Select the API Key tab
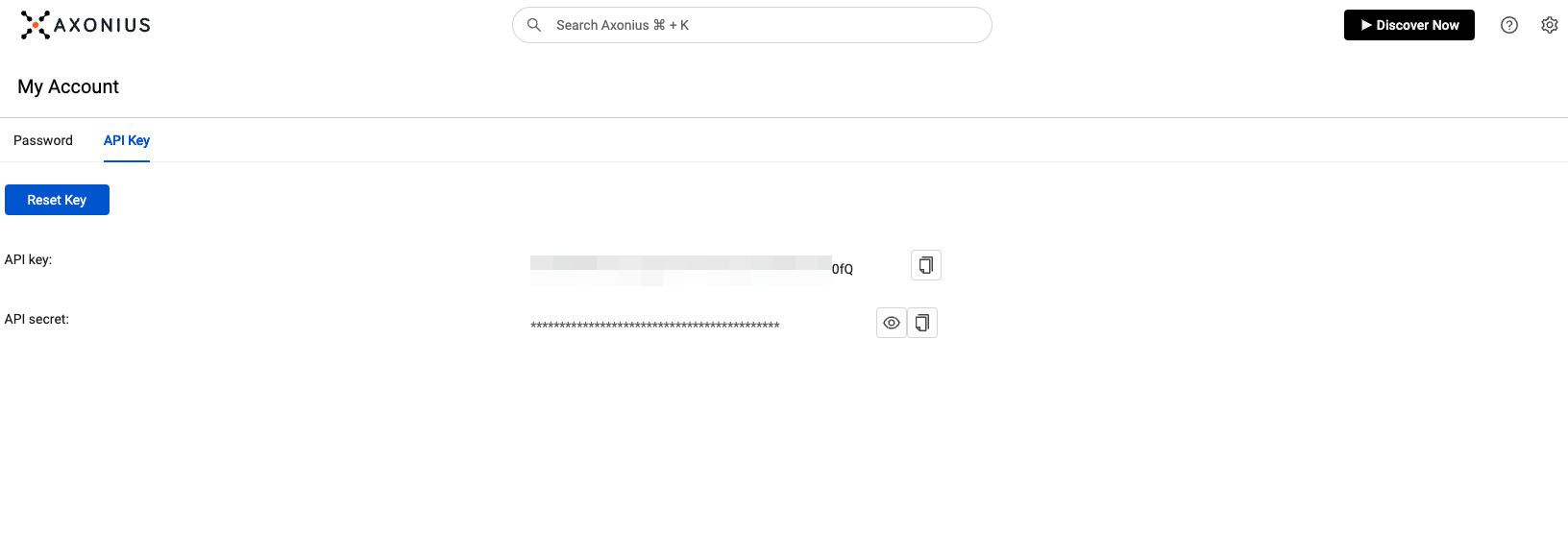 click(x=127, y=140)
